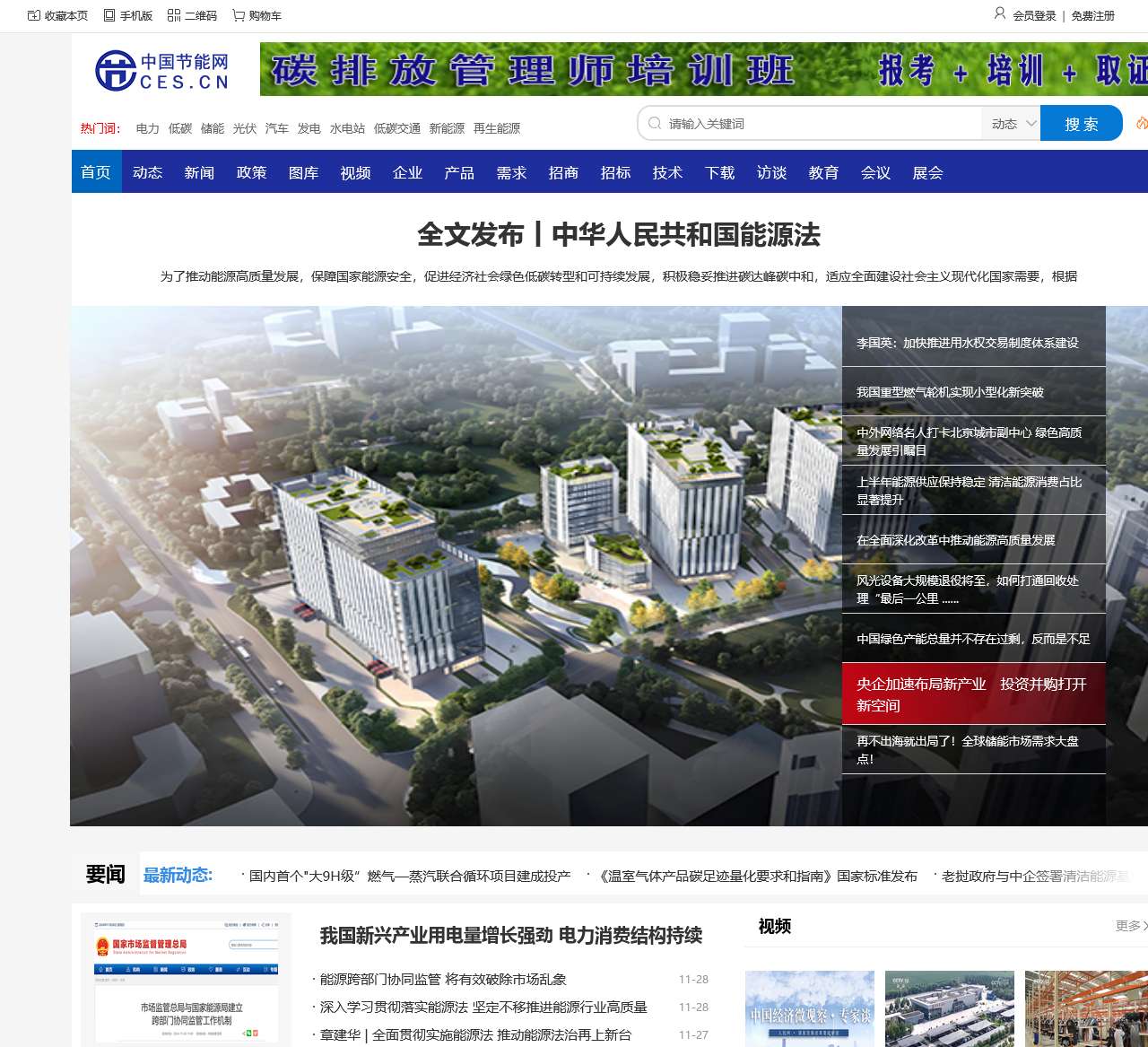Open the 产品 navigation tab
The image size is (1148, 1047).
[x=460, y=172]
